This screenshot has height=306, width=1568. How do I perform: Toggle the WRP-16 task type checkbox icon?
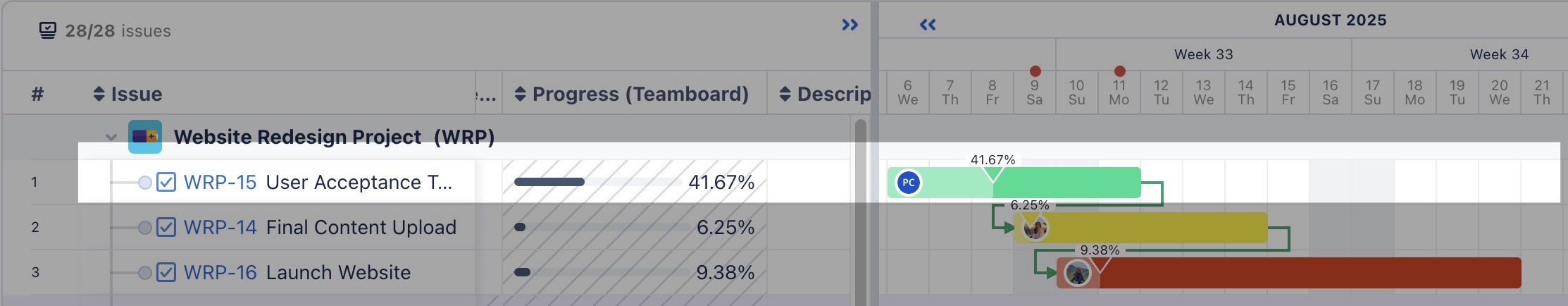(x=166, y=273)
